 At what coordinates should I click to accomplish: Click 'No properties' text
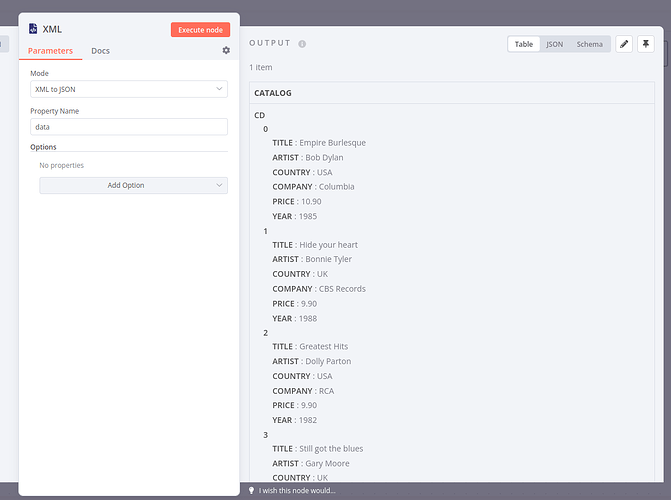pos(62,165)
